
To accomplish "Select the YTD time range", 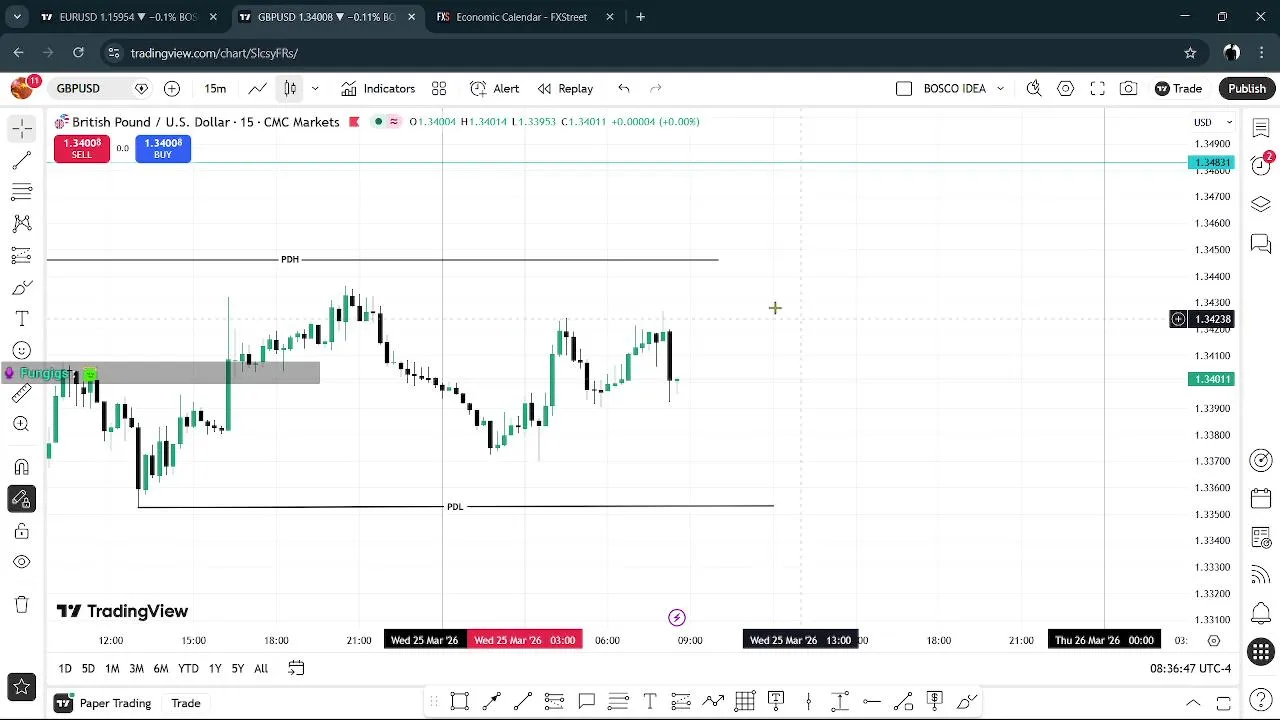I will click(188, 668).
